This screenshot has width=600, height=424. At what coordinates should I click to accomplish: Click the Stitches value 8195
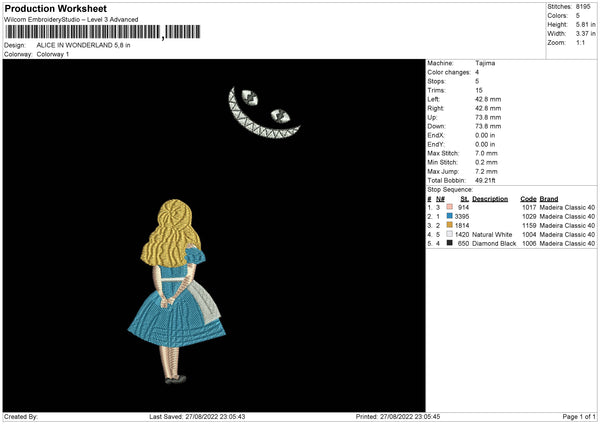[583, 7]
